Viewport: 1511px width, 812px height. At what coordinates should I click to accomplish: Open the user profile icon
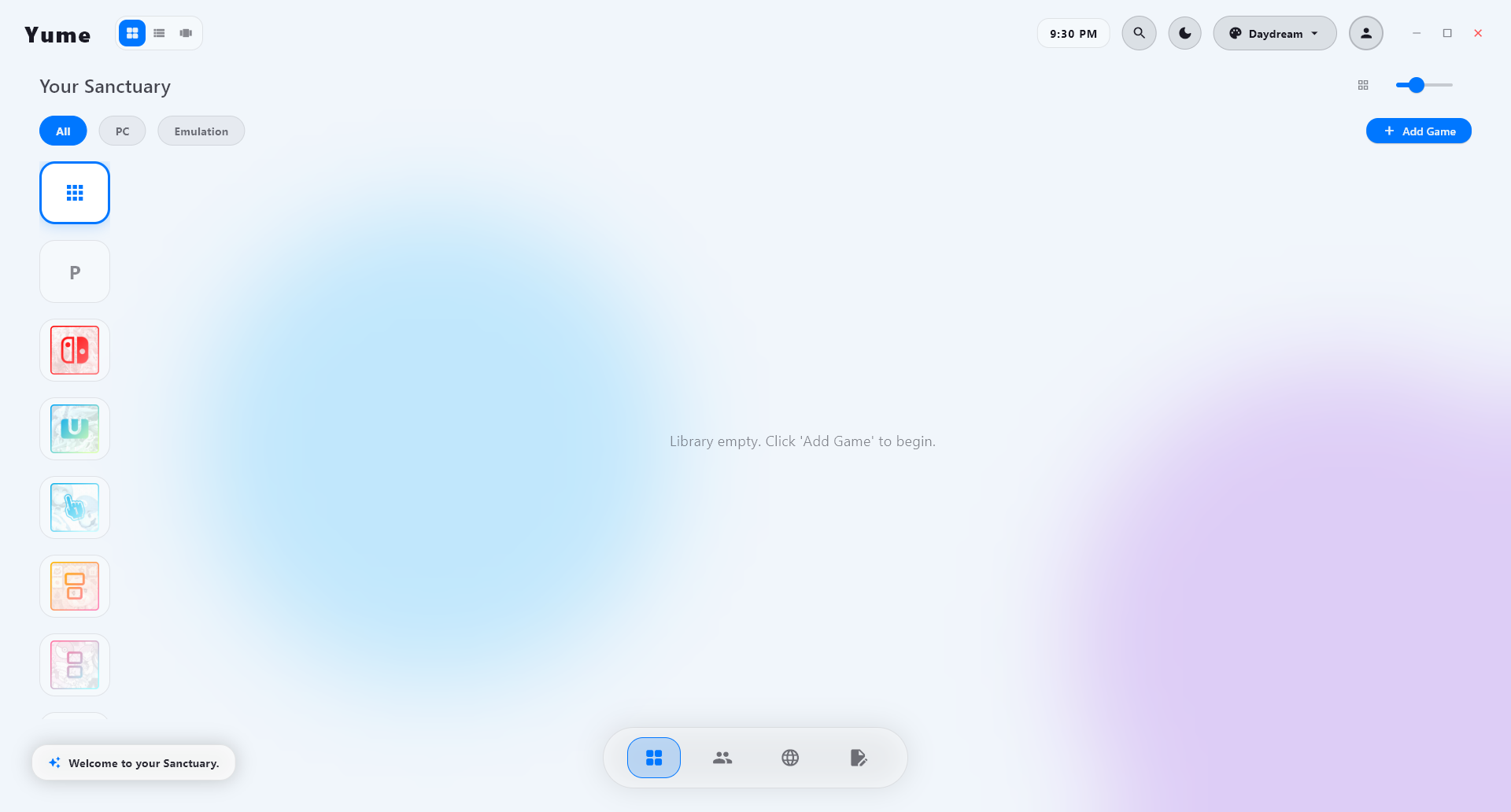click(1366, 33)
